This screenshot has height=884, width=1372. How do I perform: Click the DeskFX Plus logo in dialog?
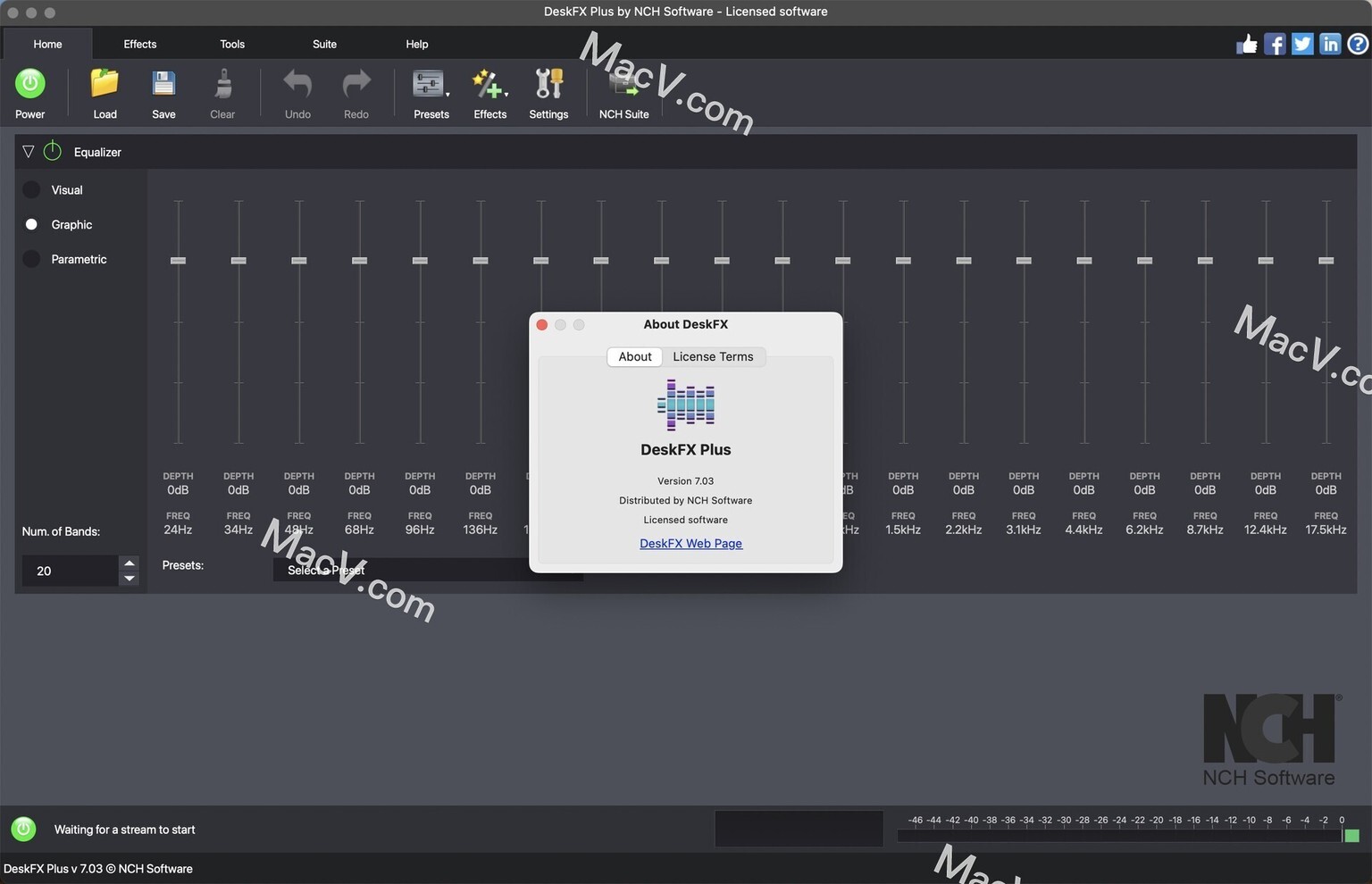(686, 404)
